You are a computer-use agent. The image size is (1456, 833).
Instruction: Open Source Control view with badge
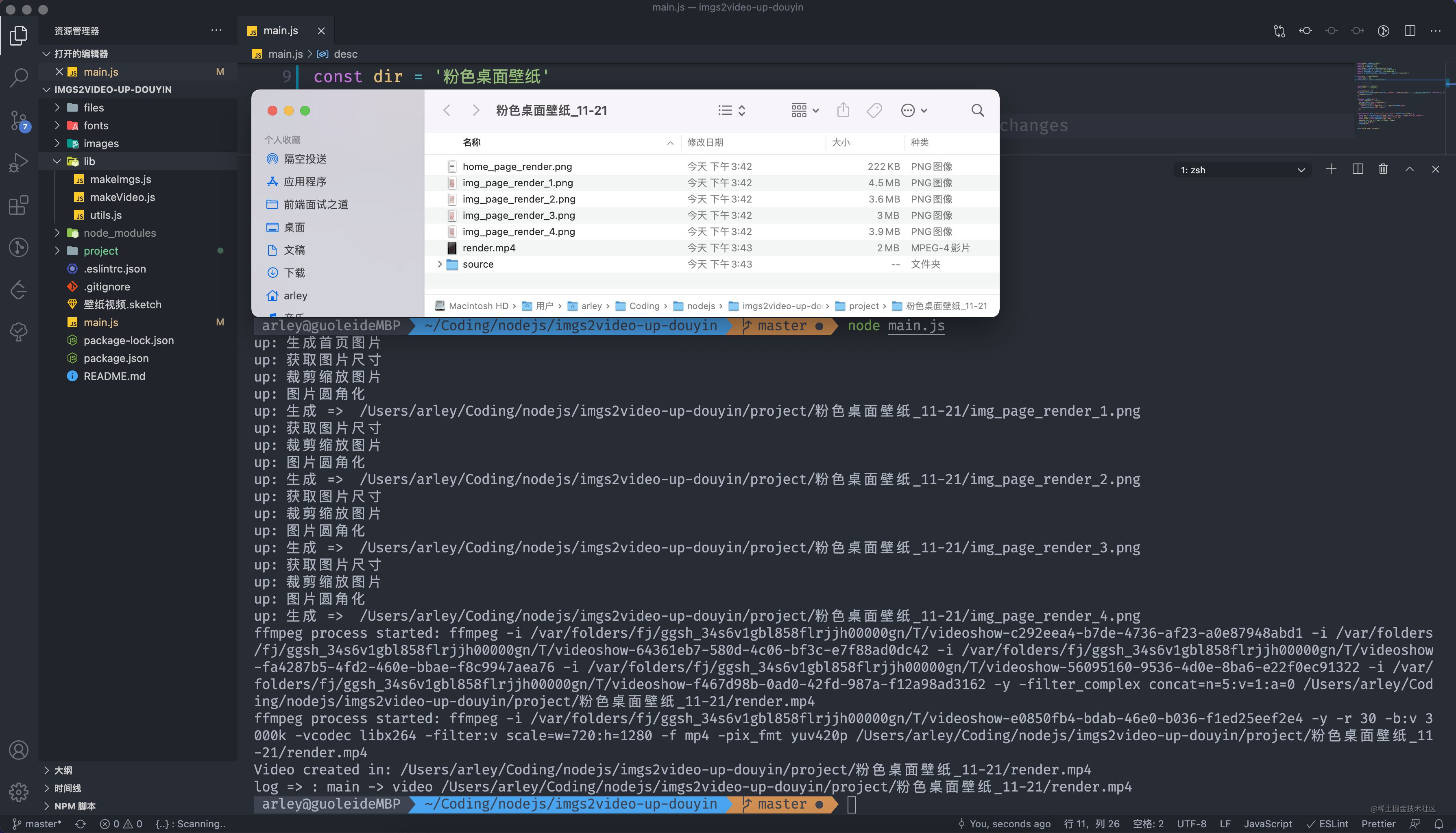(x=19, y=120)
